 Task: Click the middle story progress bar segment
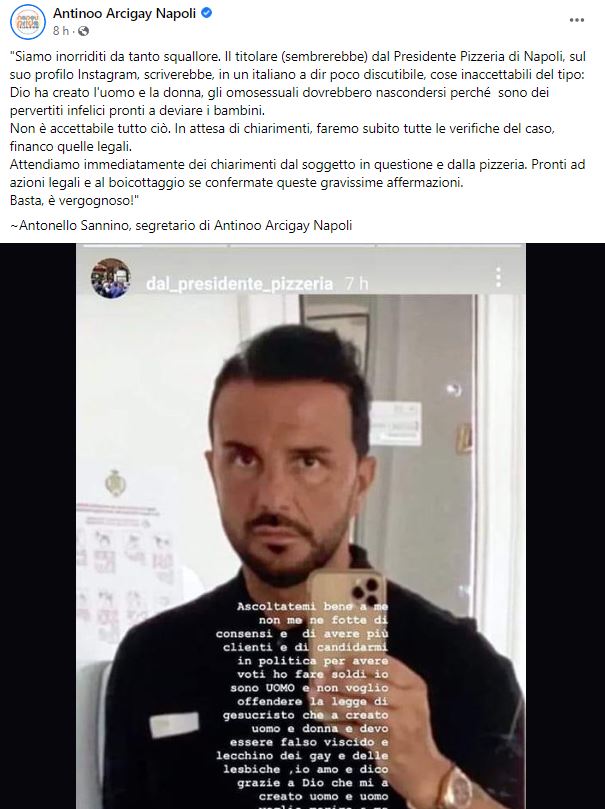pos(302,246)
